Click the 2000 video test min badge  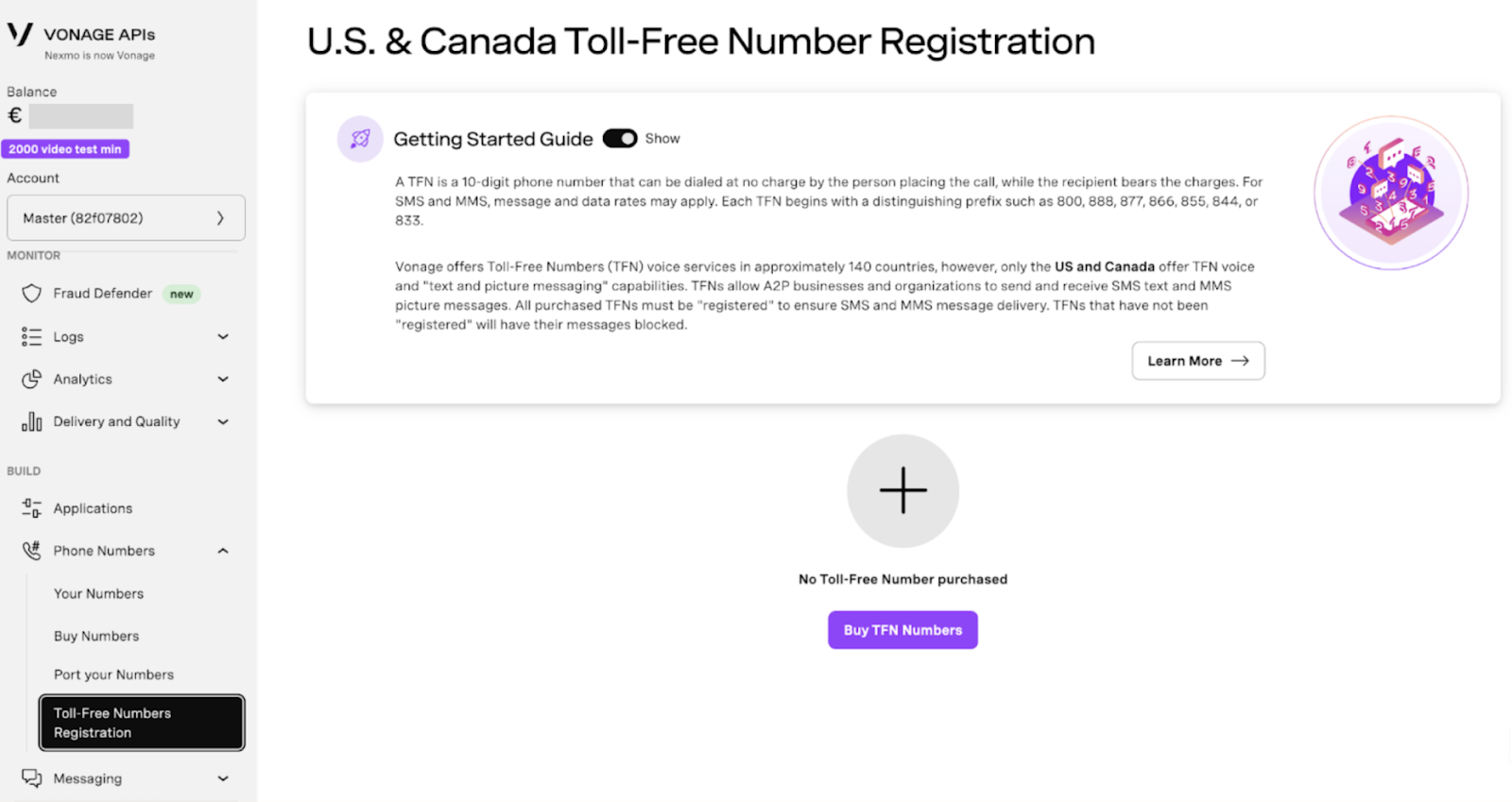(x=65, y=149)
